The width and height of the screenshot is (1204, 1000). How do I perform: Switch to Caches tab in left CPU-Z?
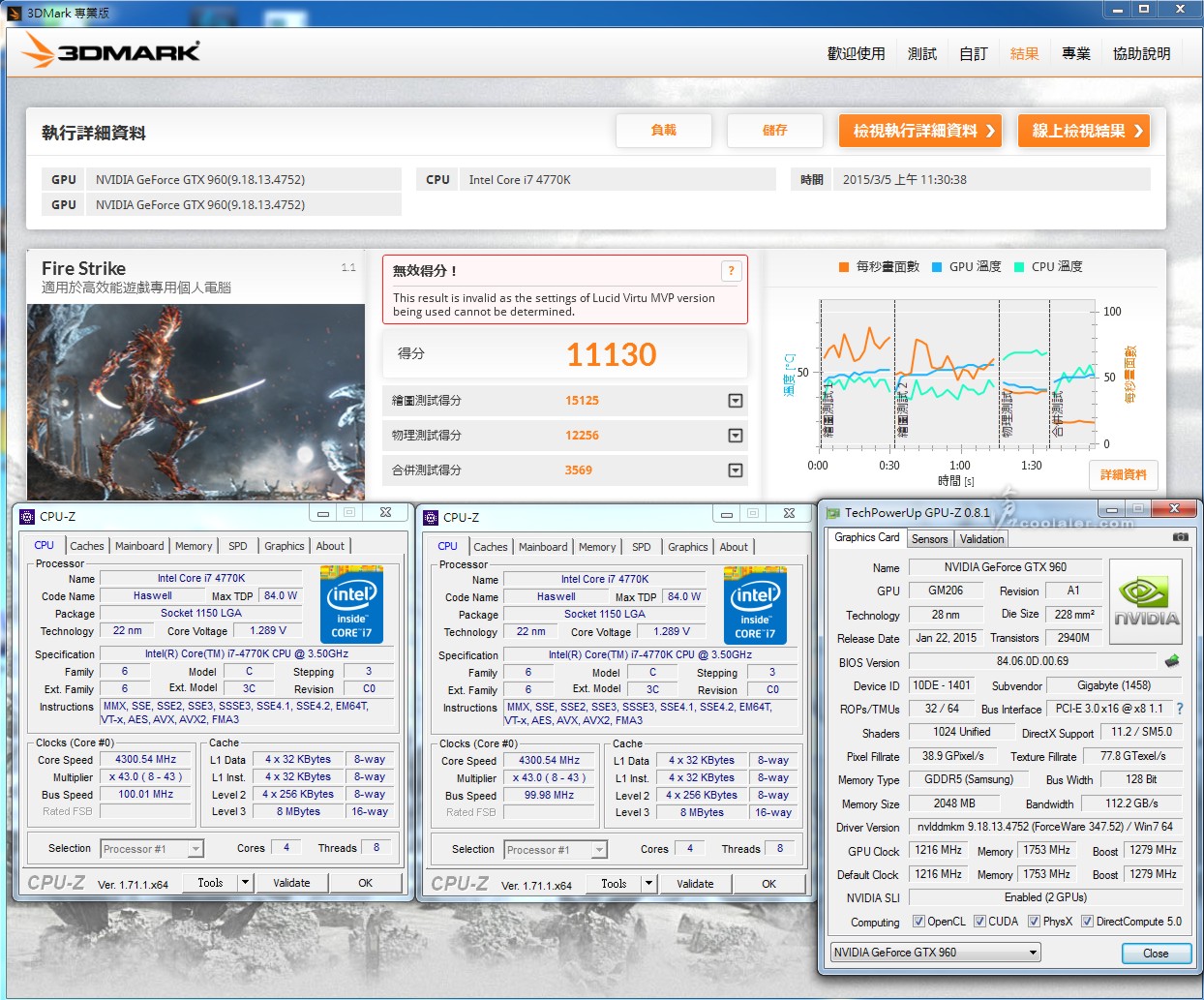87,546
